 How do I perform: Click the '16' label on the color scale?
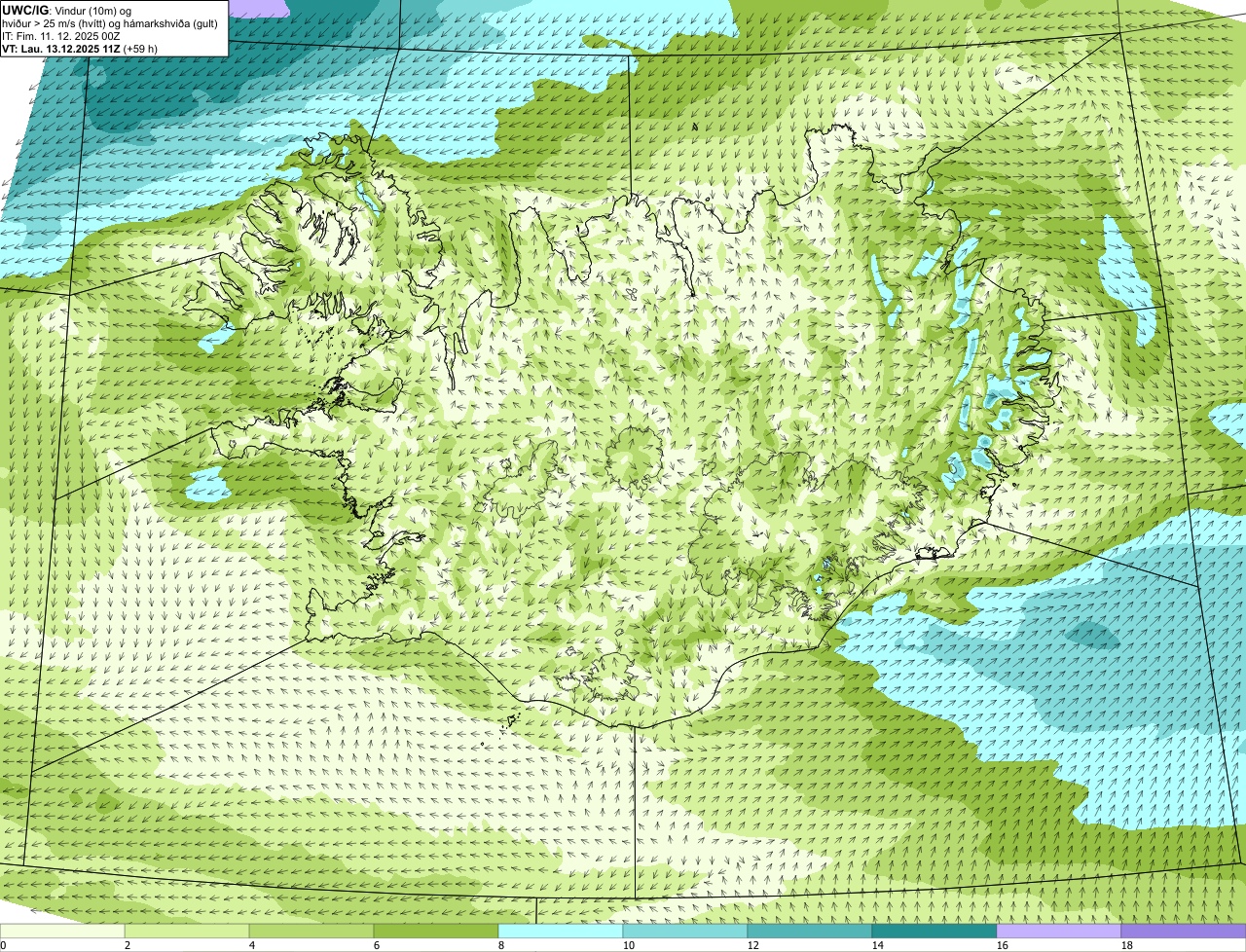(x=1003, y=945)
